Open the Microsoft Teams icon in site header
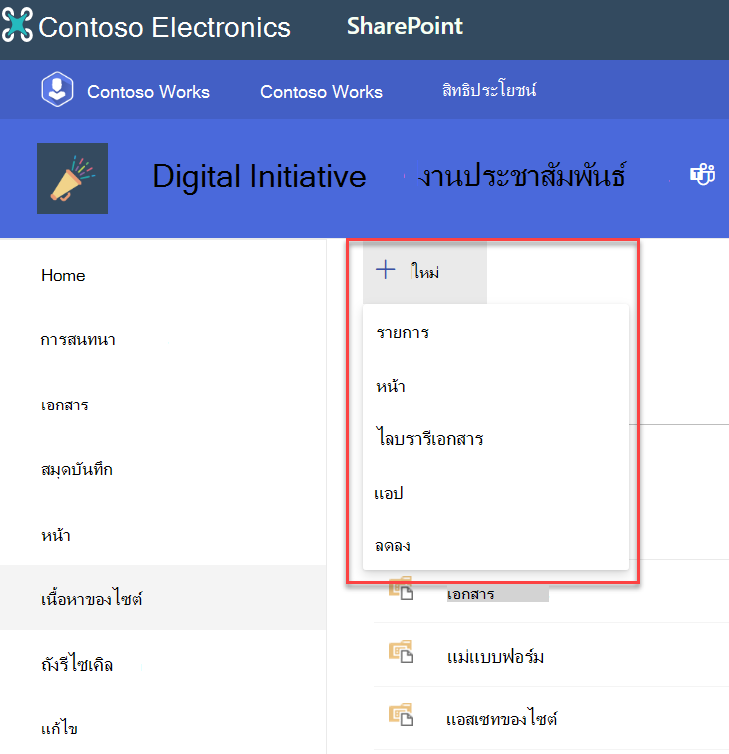 click(x=703, y=174)
